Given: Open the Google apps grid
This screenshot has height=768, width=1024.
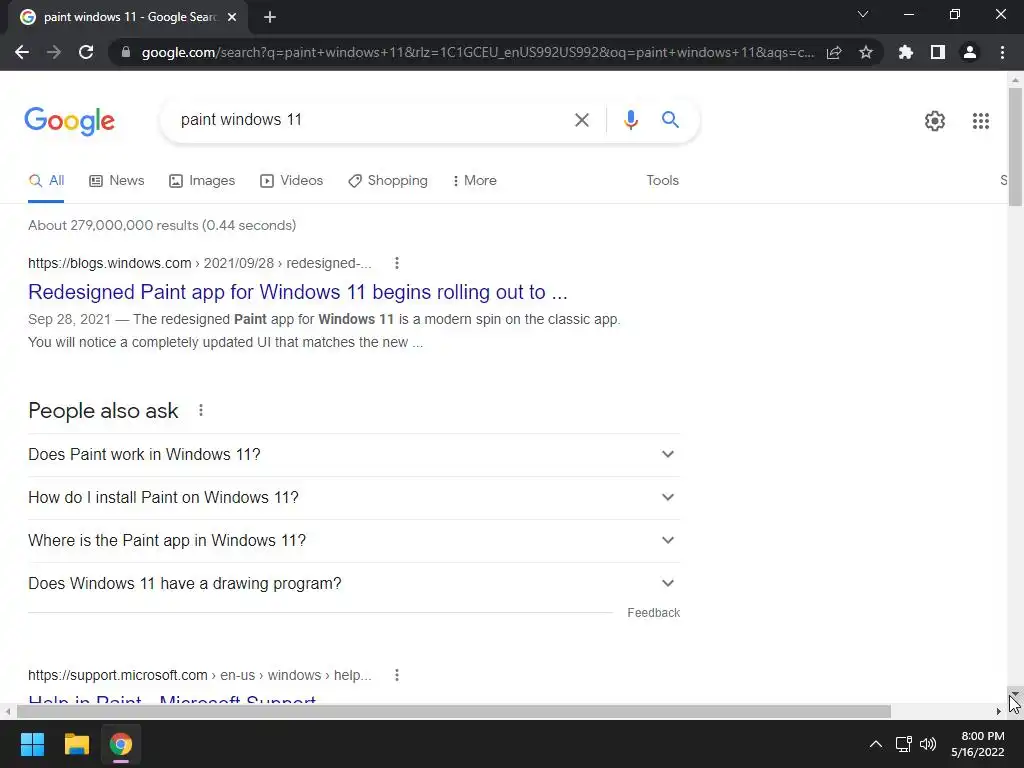Looking at the screenshot, I should 980,121.
